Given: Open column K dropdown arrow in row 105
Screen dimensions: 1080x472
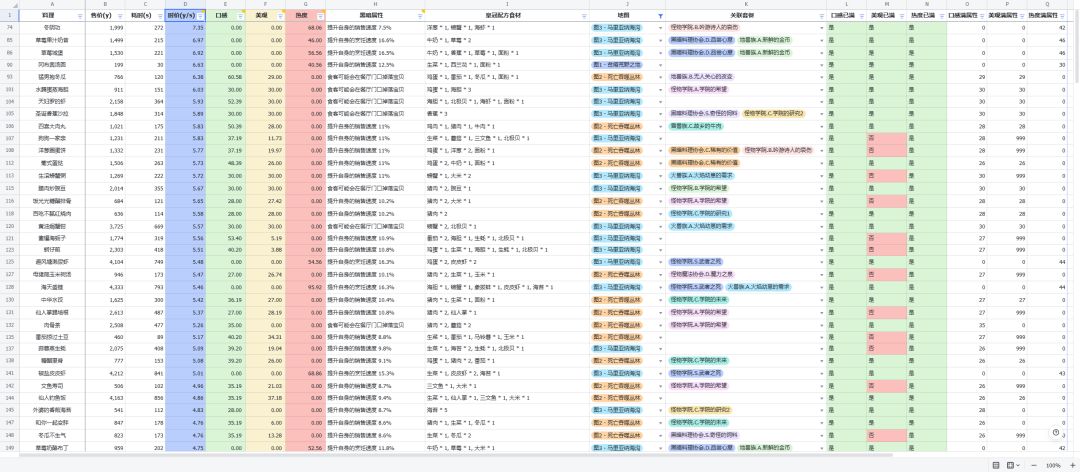Looking at the screenshot, I should tap(822, 113).
